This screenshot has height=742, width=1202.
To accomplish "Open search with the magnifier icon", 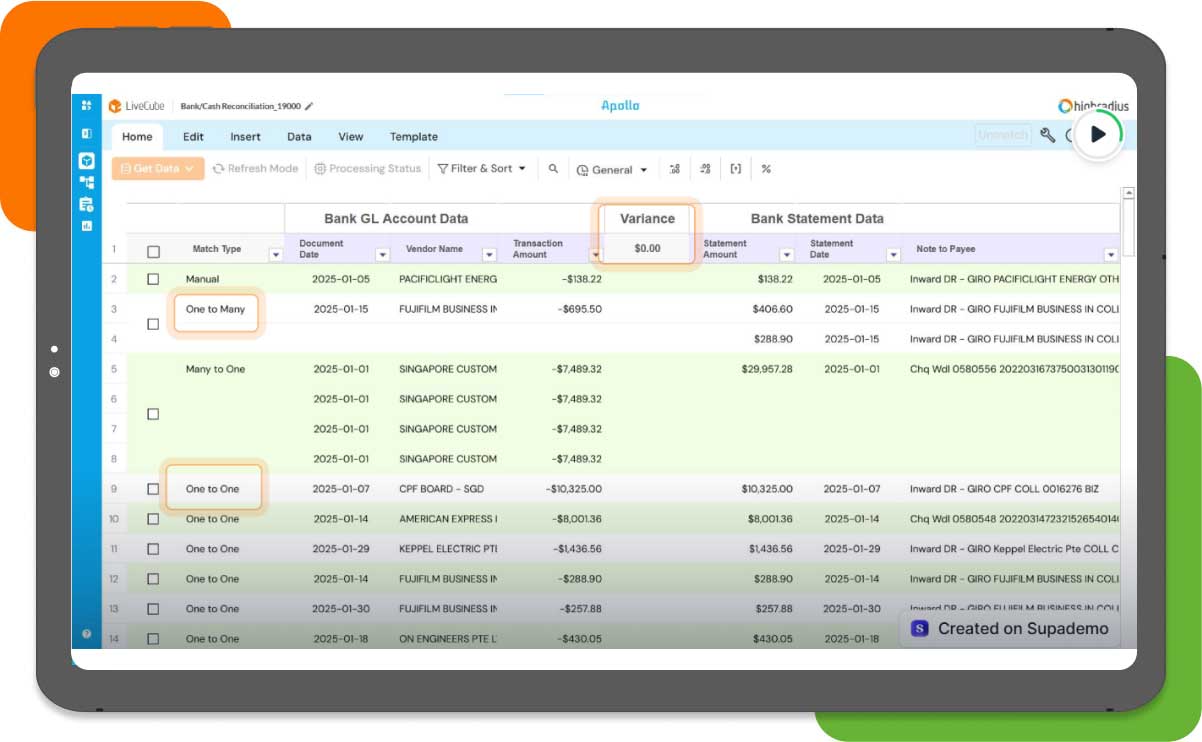I will click(552, 169).
